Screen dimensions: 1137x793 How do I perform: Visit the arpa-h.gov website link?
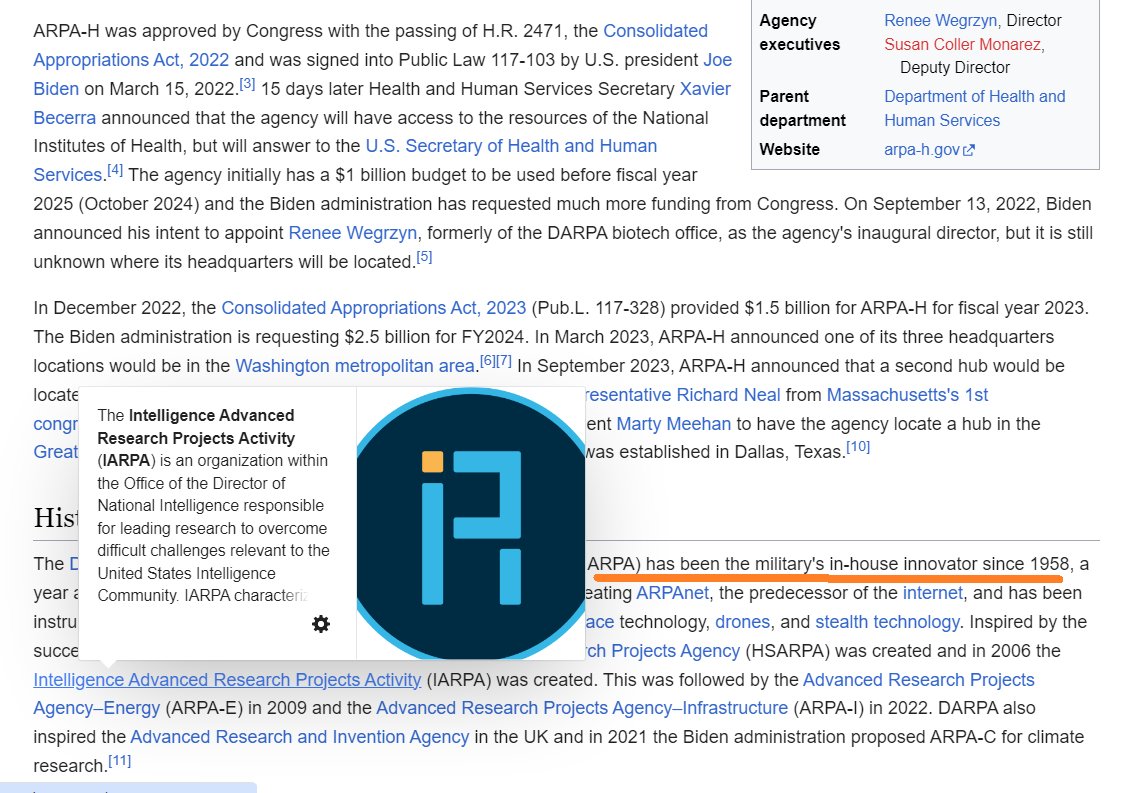[x=922, y=150]
